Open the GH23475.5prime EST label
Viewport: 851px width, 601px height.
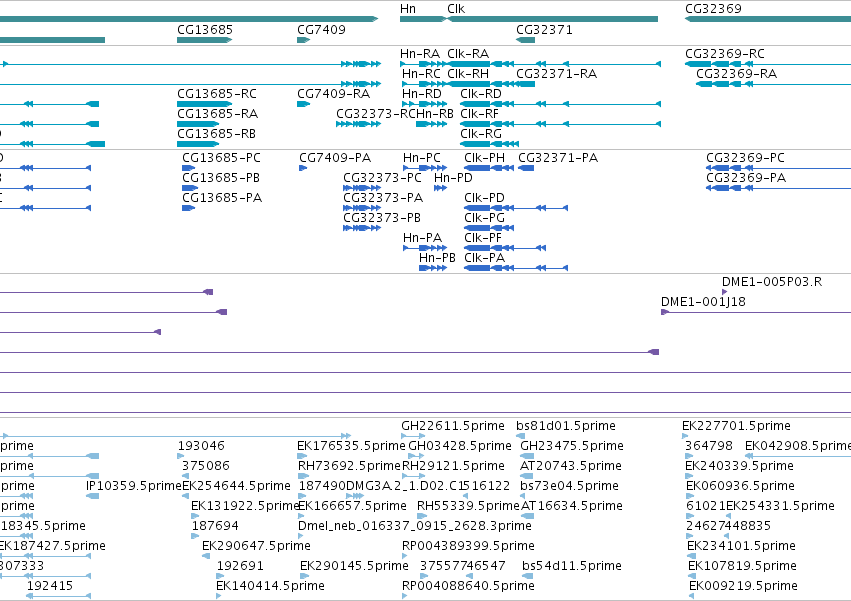[571, 446]
